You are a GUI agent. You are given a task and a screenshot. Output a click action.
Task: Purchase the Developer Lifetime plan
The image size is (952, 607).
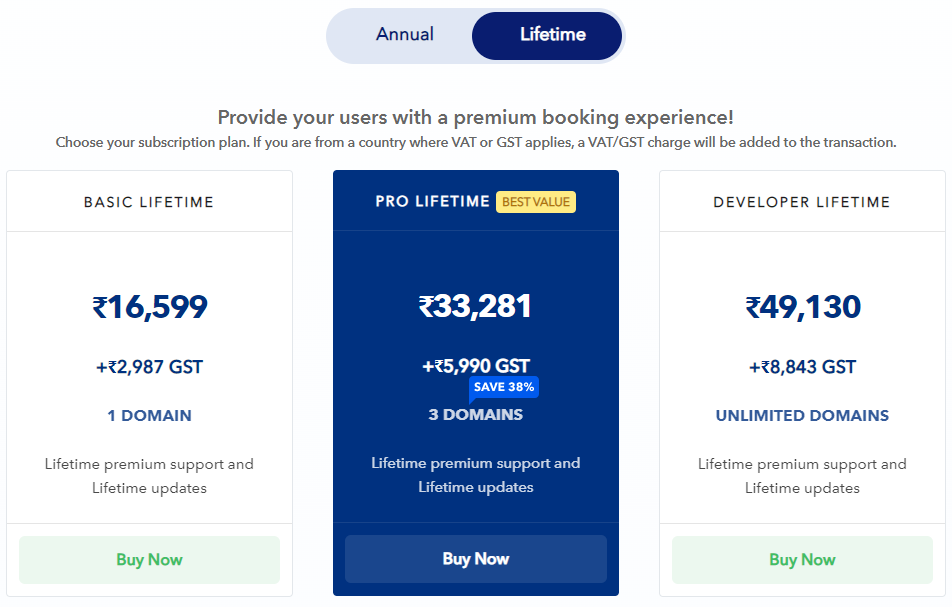[802, 560]
